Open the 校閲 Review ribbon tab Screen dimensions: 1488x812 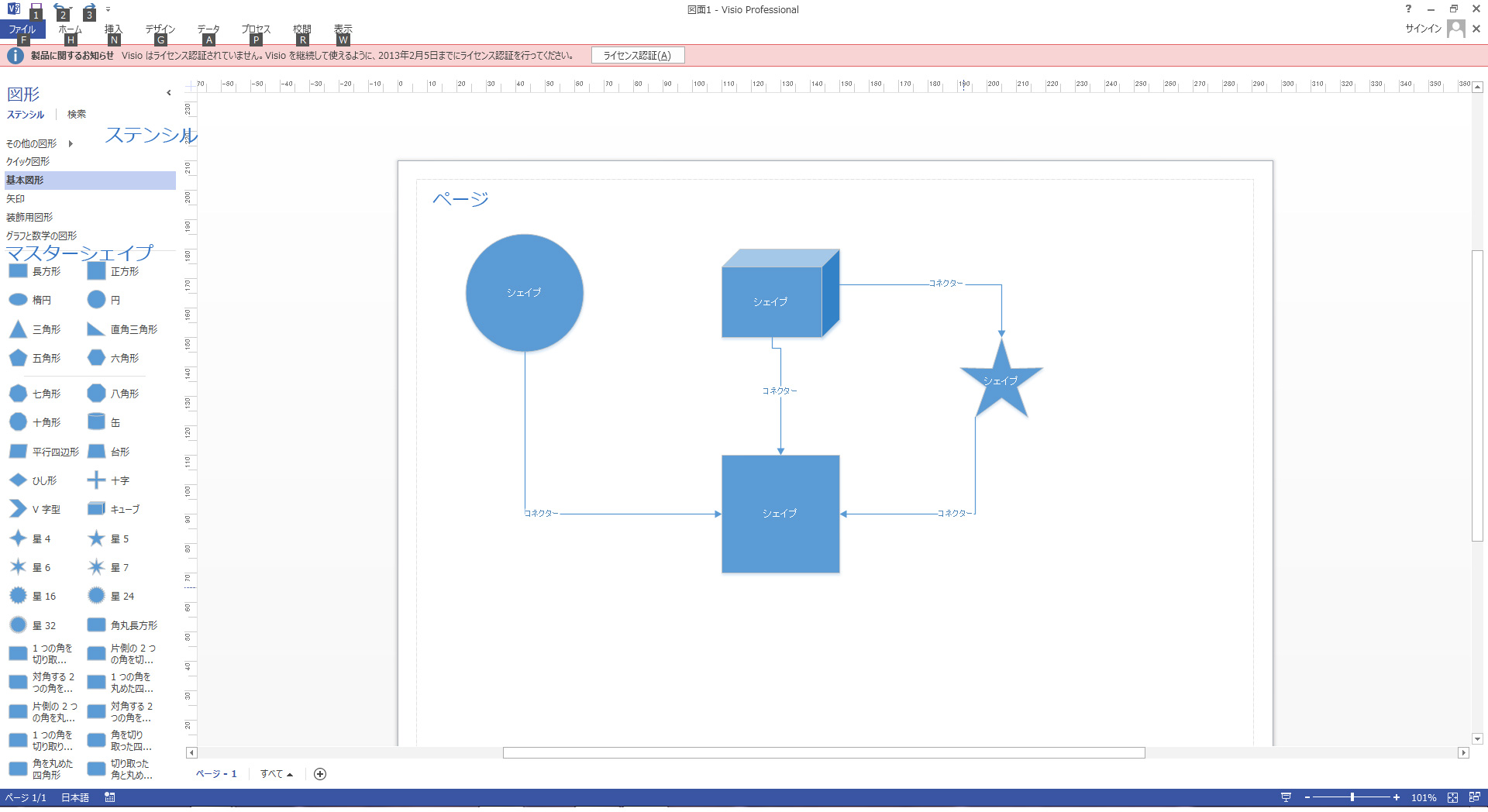tap(302, 29)
